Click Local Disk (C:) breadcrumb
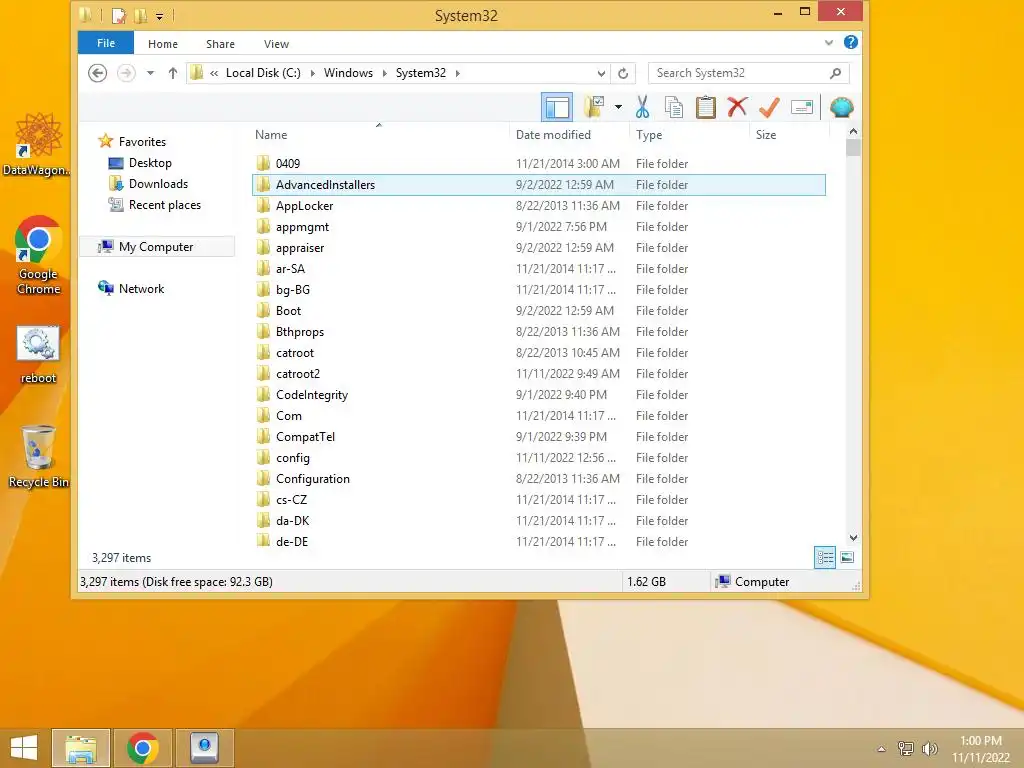This screenshot has width=1024, height=768. click(263, 73)
